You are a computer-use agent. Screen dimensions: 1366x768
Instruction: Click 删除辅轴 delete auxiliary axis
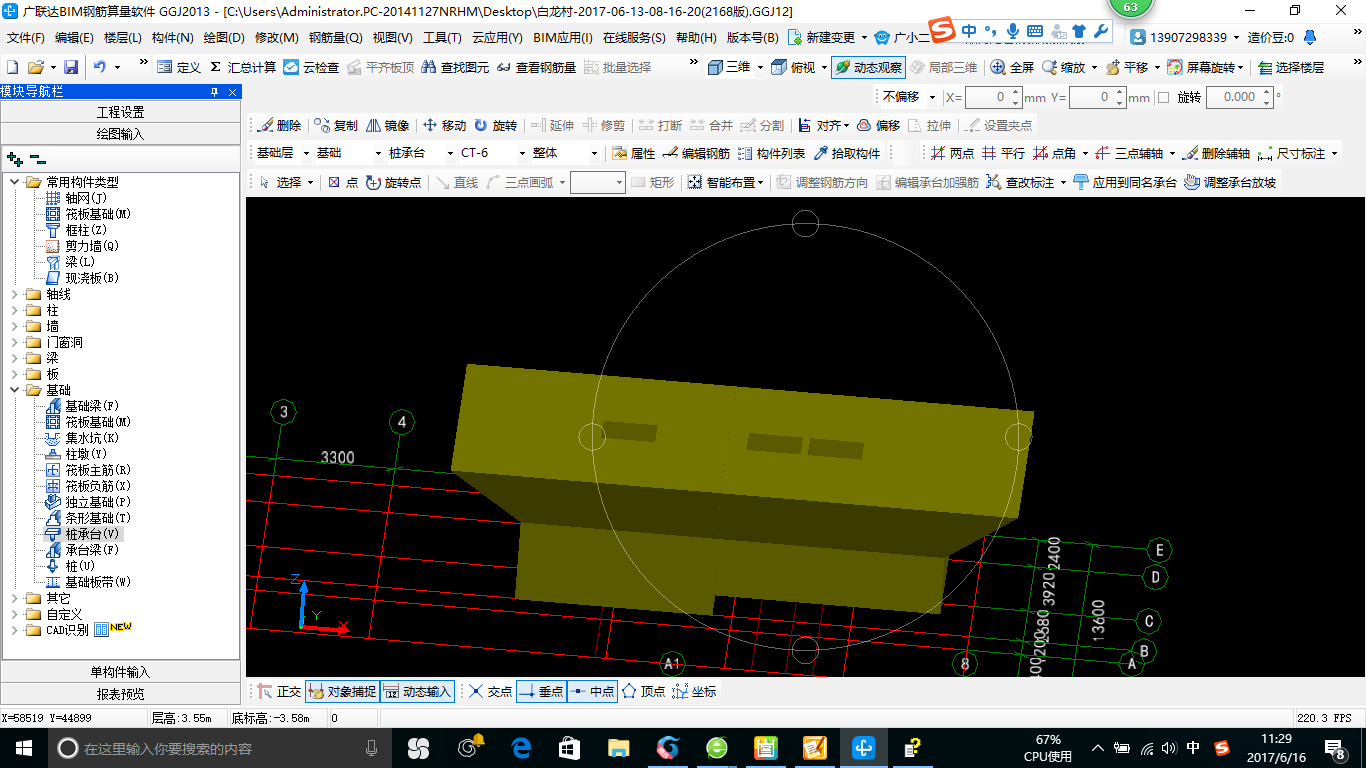1216,153
